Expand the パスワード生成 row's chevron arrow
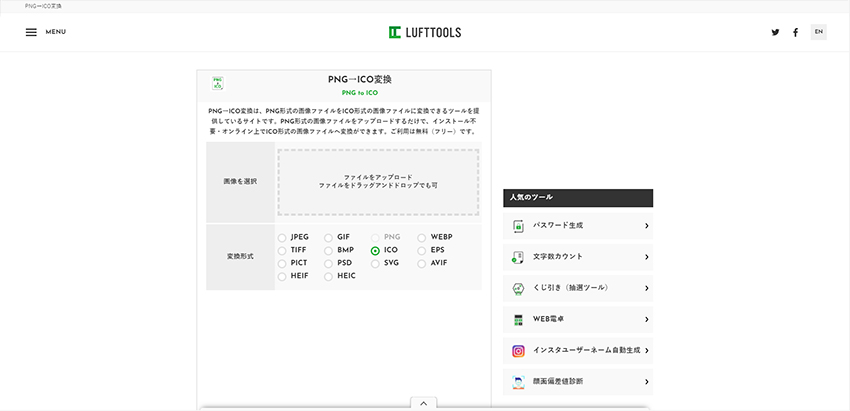This screenshot has height=411, width=850. coord(647,226)
